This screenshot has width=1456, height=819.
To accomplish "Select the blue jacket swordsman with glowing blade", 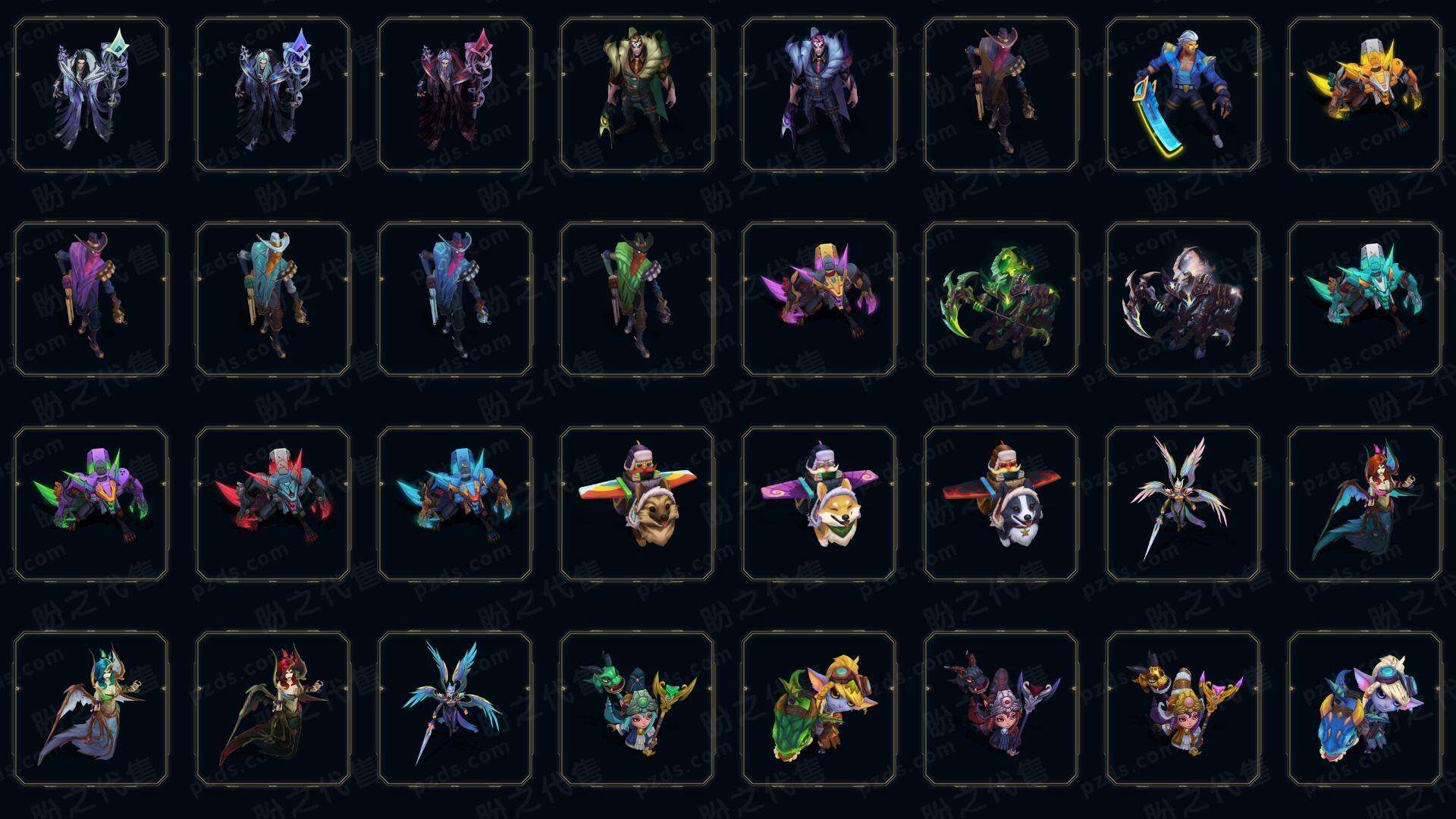I will (x=1183, y=95).
